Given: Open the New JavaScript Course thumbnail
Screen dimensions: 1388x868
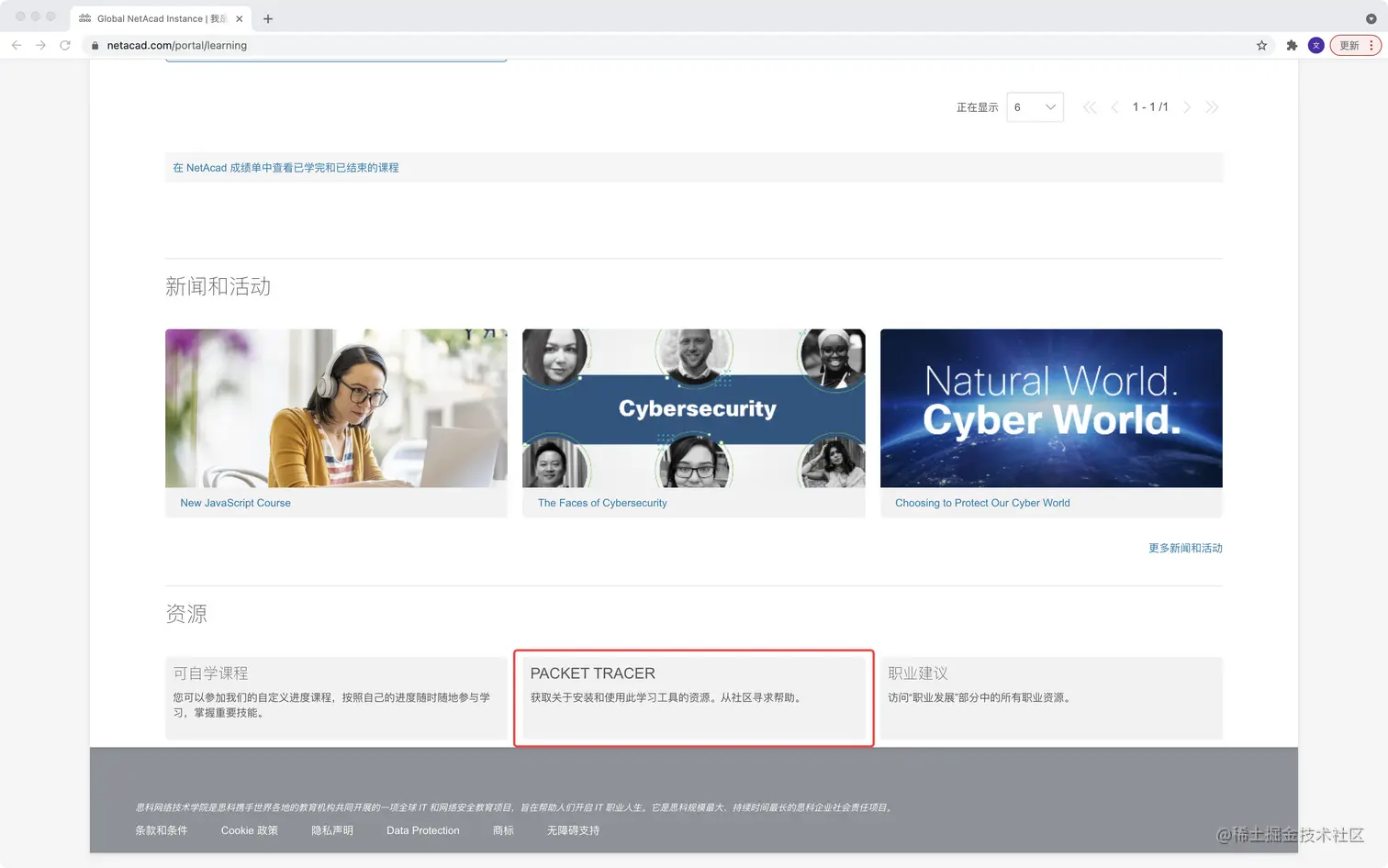Looking at the screenshot, I should (x=336, y=408).
